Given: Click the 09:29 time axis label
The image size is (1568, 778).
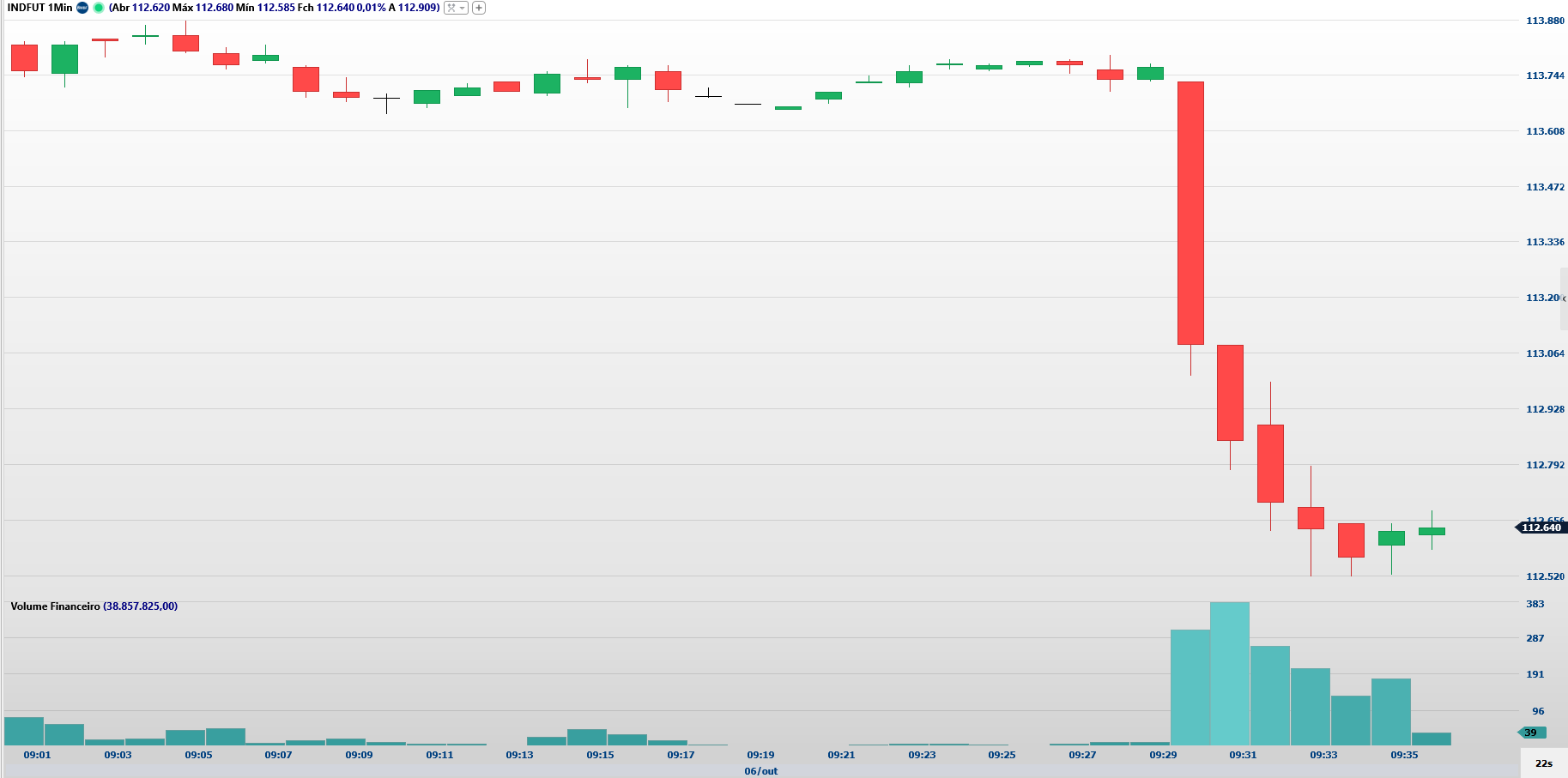Looking at the screenshot, I should 1163,755.
